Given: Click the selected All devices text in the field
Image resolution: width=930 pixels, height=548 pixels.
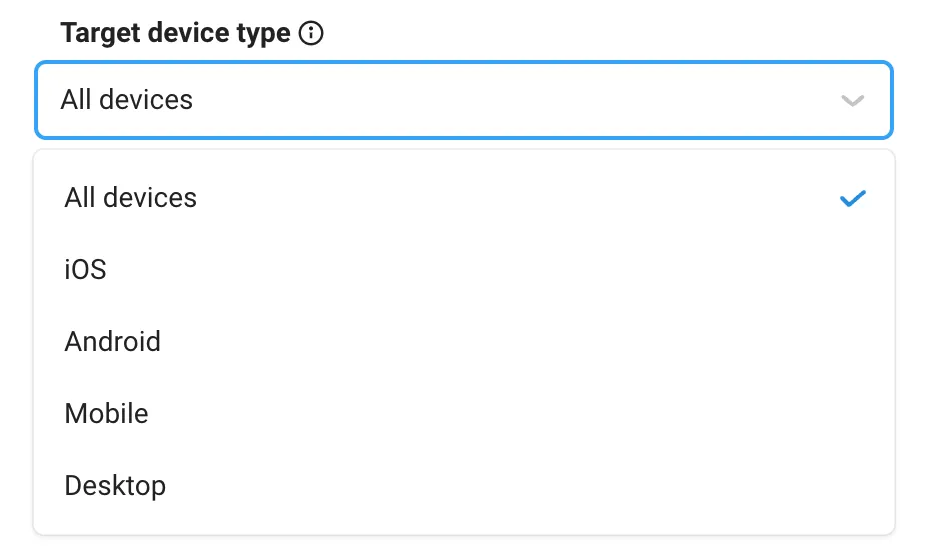Looking at the screenshot, I should (127, 100).
